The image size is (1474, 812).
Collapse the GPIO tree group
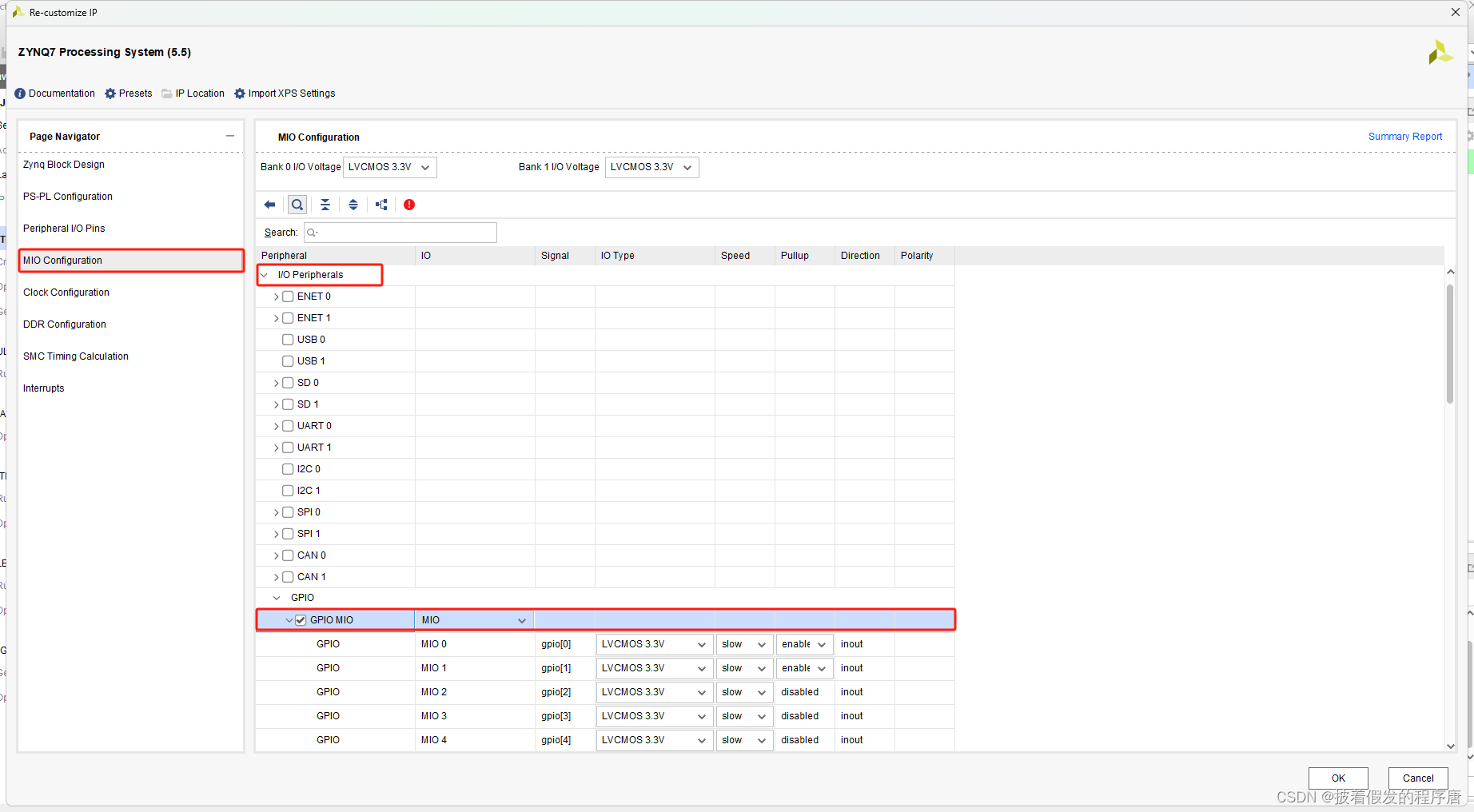click(x=277, y=598)
